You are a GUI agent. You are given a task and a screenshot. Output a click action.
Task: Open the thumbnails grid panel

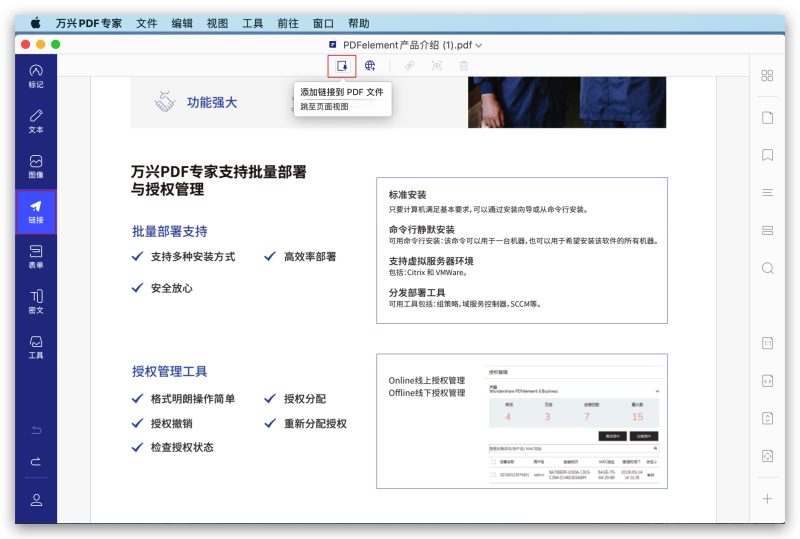click(767, 76)
